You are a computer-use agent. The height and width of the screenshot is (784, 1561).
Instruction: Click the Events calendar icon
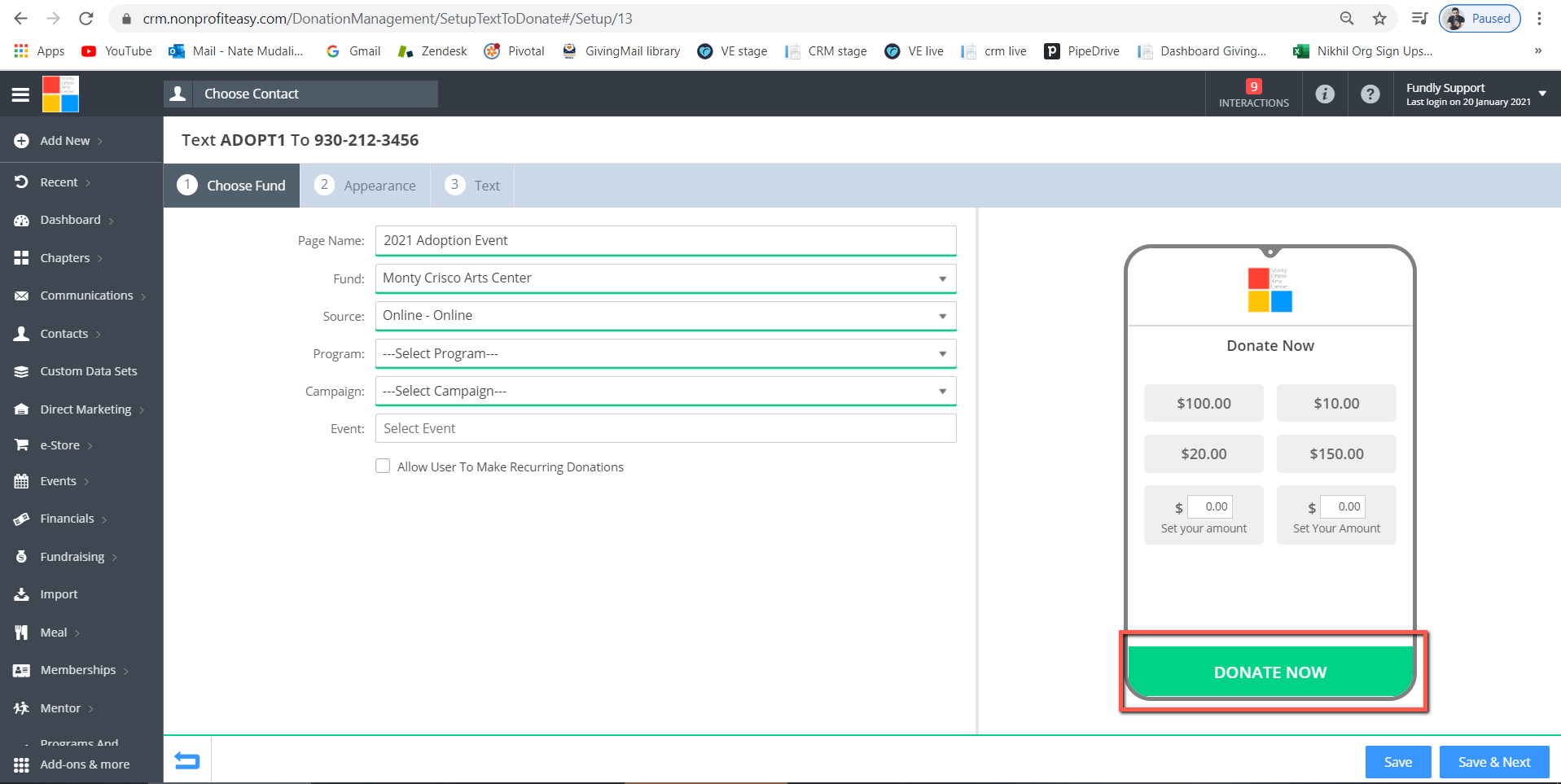tap(21, 481)
